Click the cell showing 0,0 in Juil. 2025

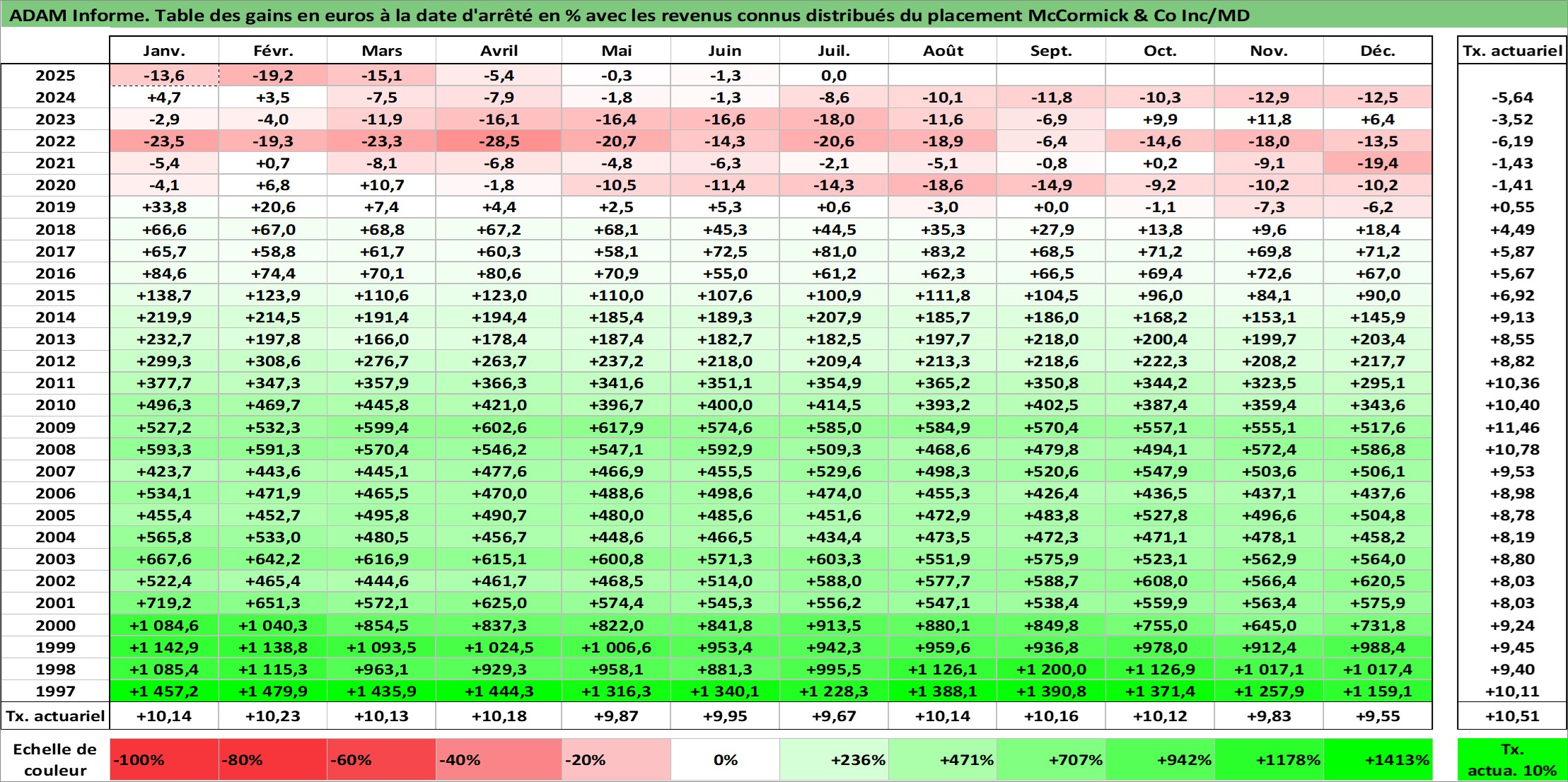point(834,75)
